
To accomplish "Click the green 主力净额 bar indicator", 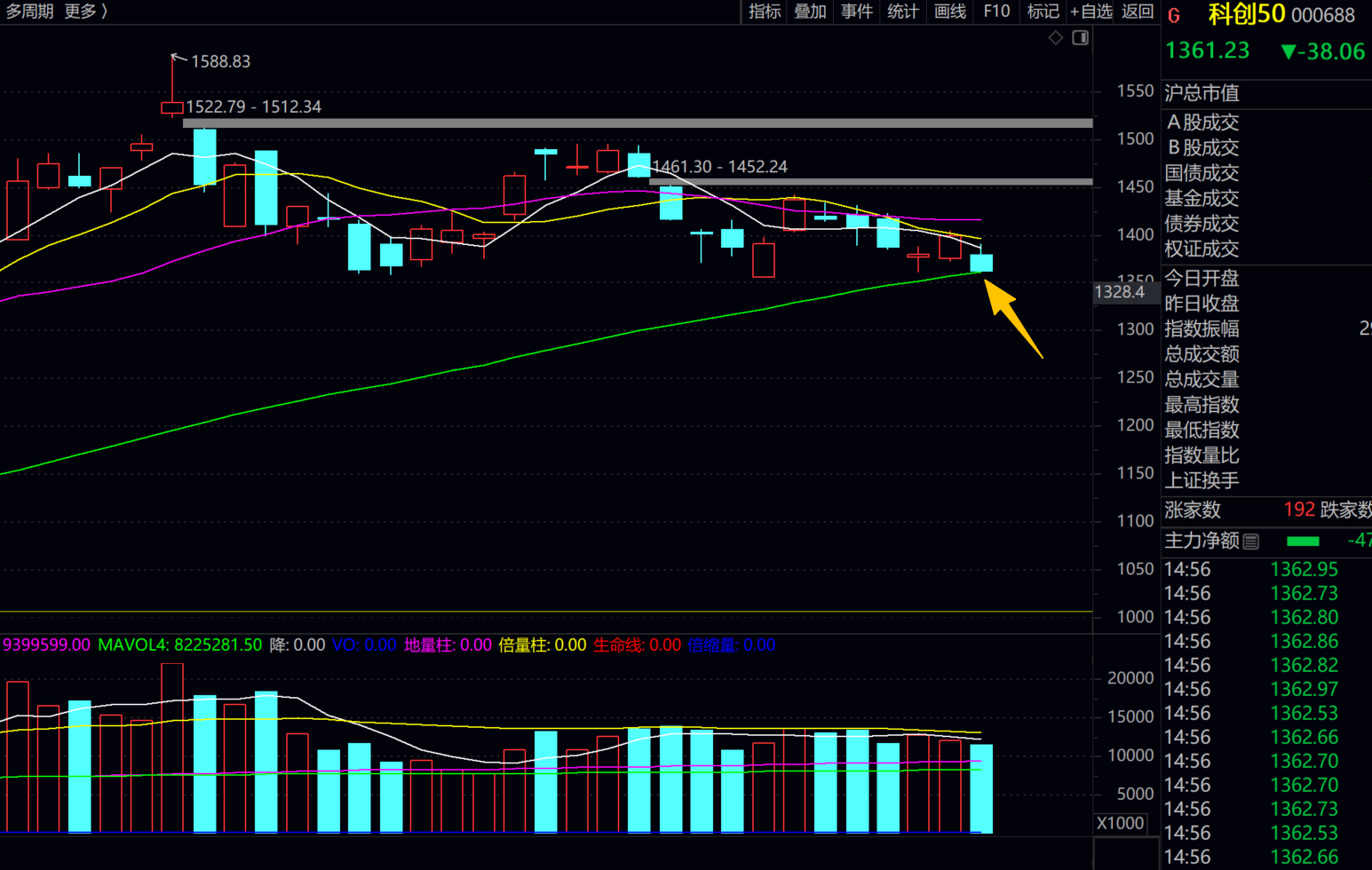I will point(1303,541).
